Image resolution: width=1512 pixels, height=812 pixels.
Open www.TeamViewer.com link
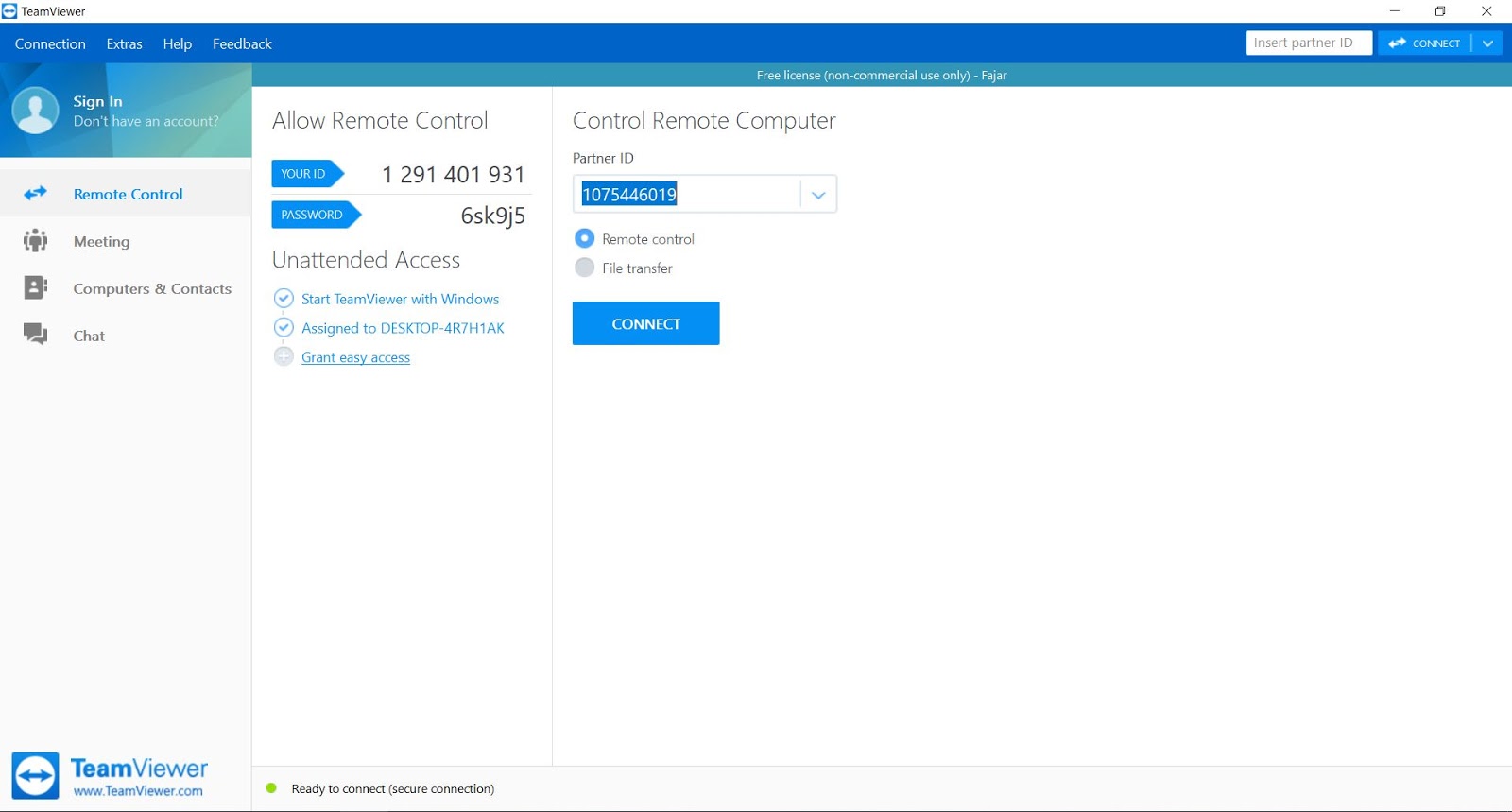pos(138,791)
